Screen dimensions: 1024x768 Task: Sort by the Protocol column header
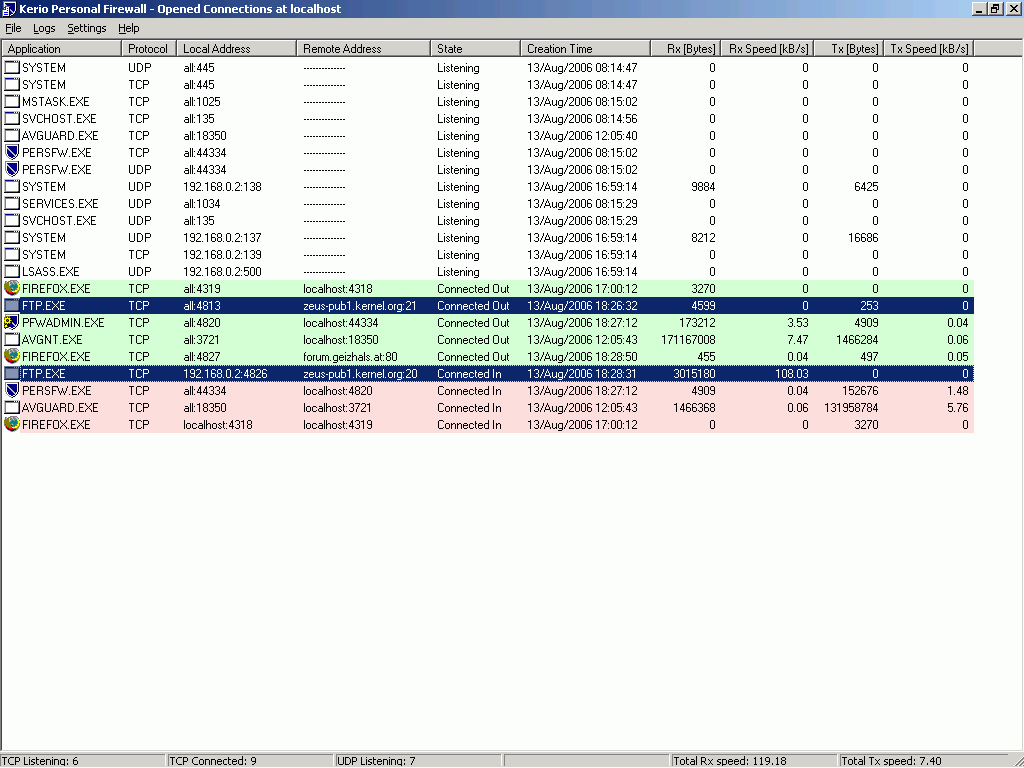pyautogui.click(x=149, y=48)
